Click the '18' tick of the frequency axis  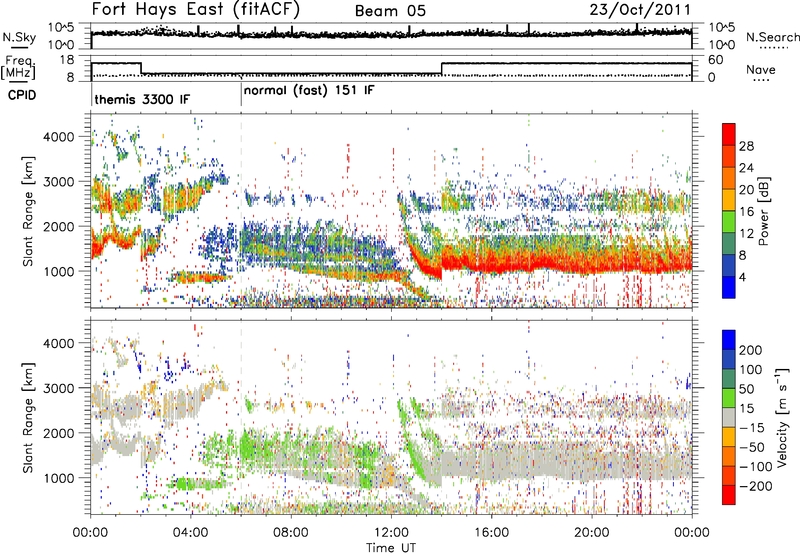[x=66, y=60]
